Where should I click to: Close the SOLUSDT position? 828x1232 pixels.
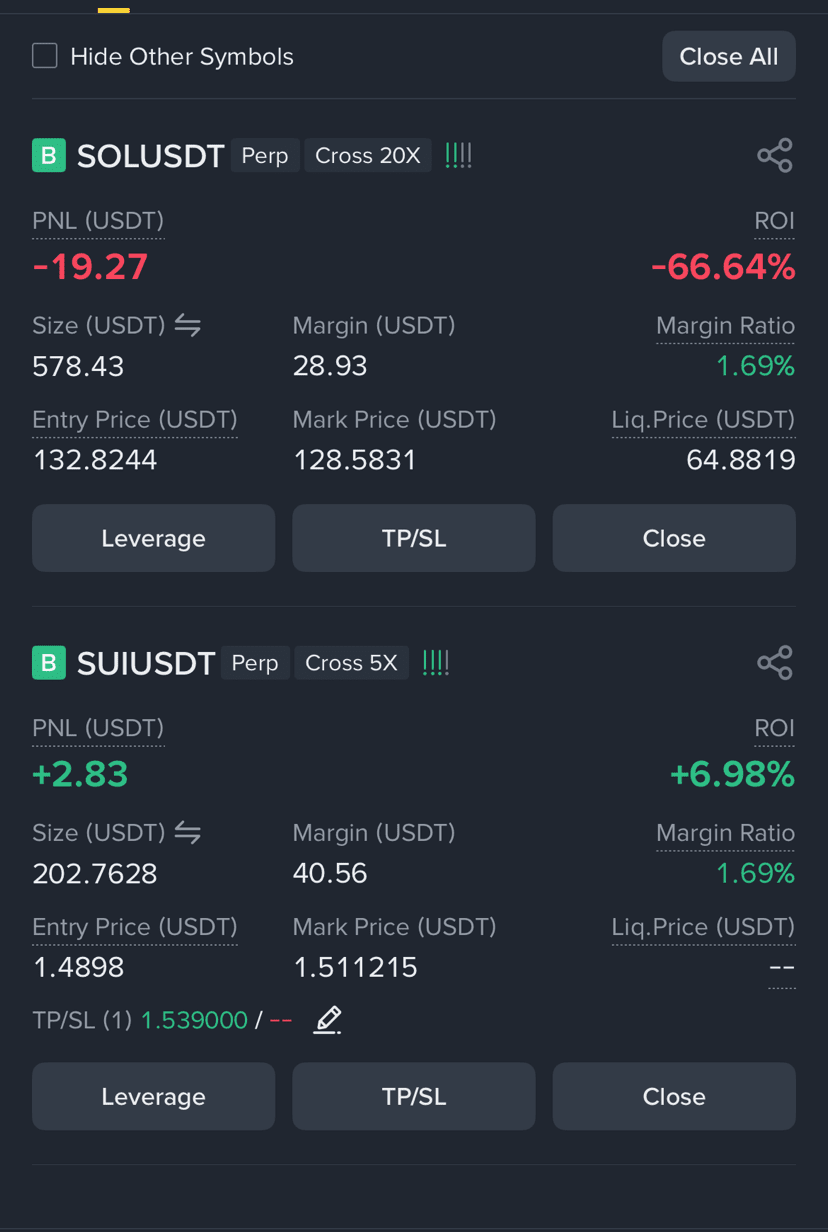click(x=674, y=538)
